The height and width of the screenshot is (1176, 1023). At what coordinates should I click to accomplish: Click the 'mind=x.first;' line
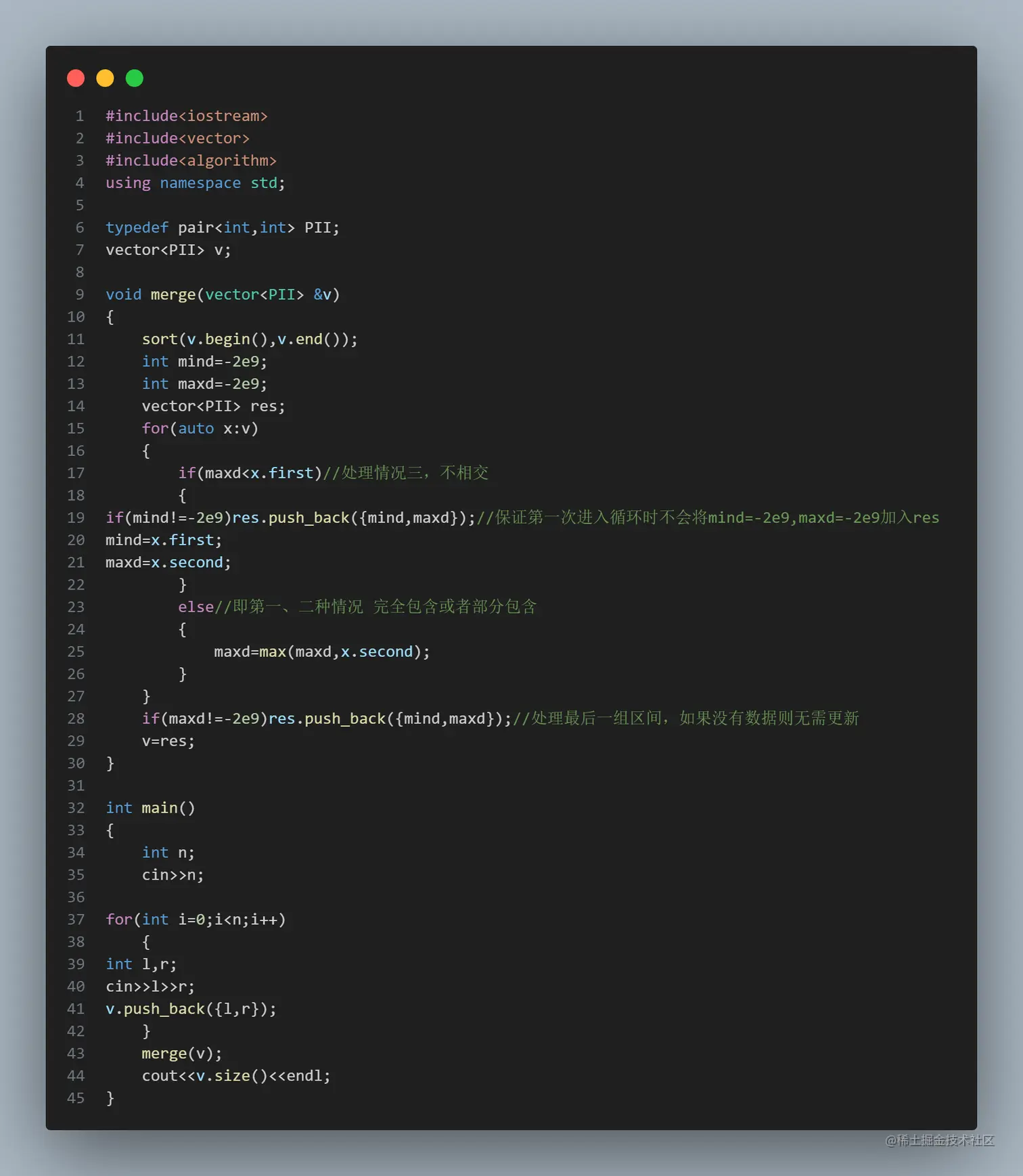164,541
